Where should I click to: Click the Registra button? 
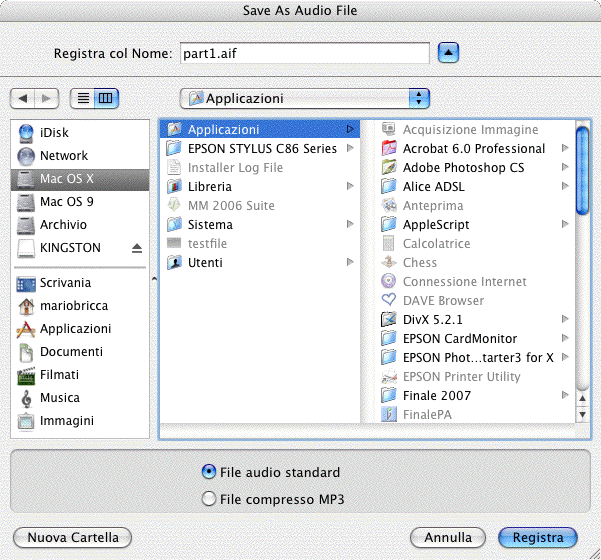coord(538,538)
